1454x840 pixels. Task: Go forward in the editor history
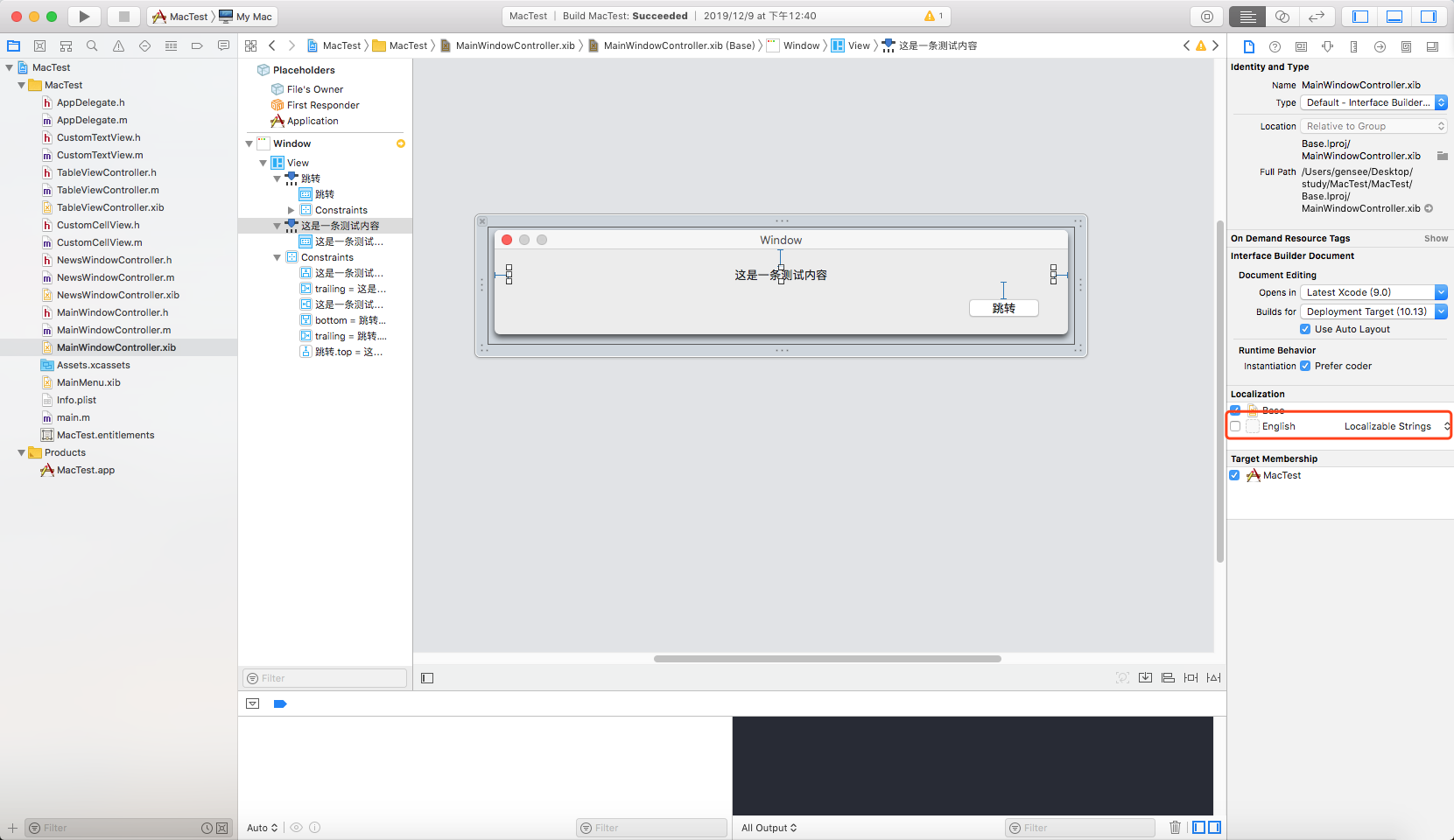(292, 45)
